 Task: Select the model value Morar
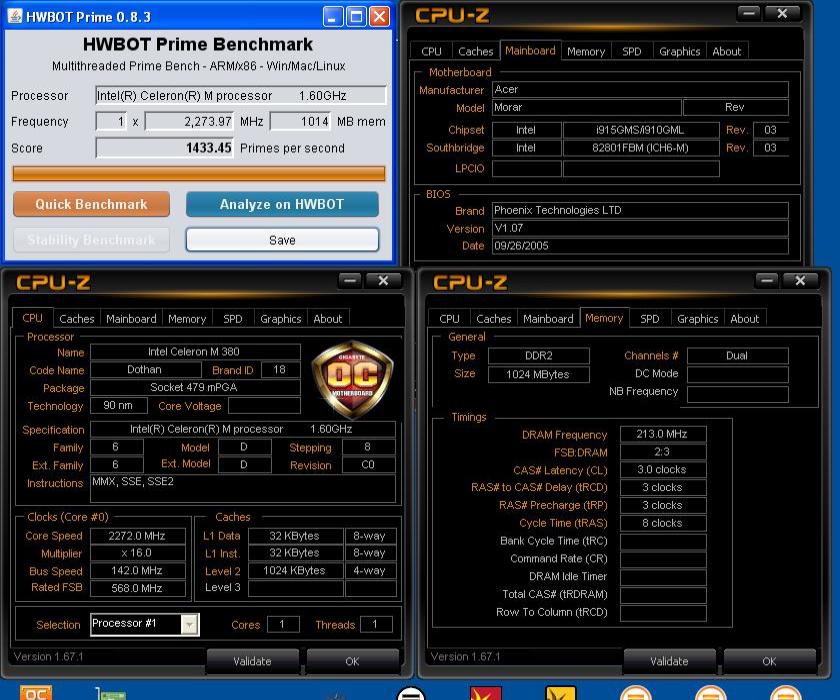click(587, 107)
